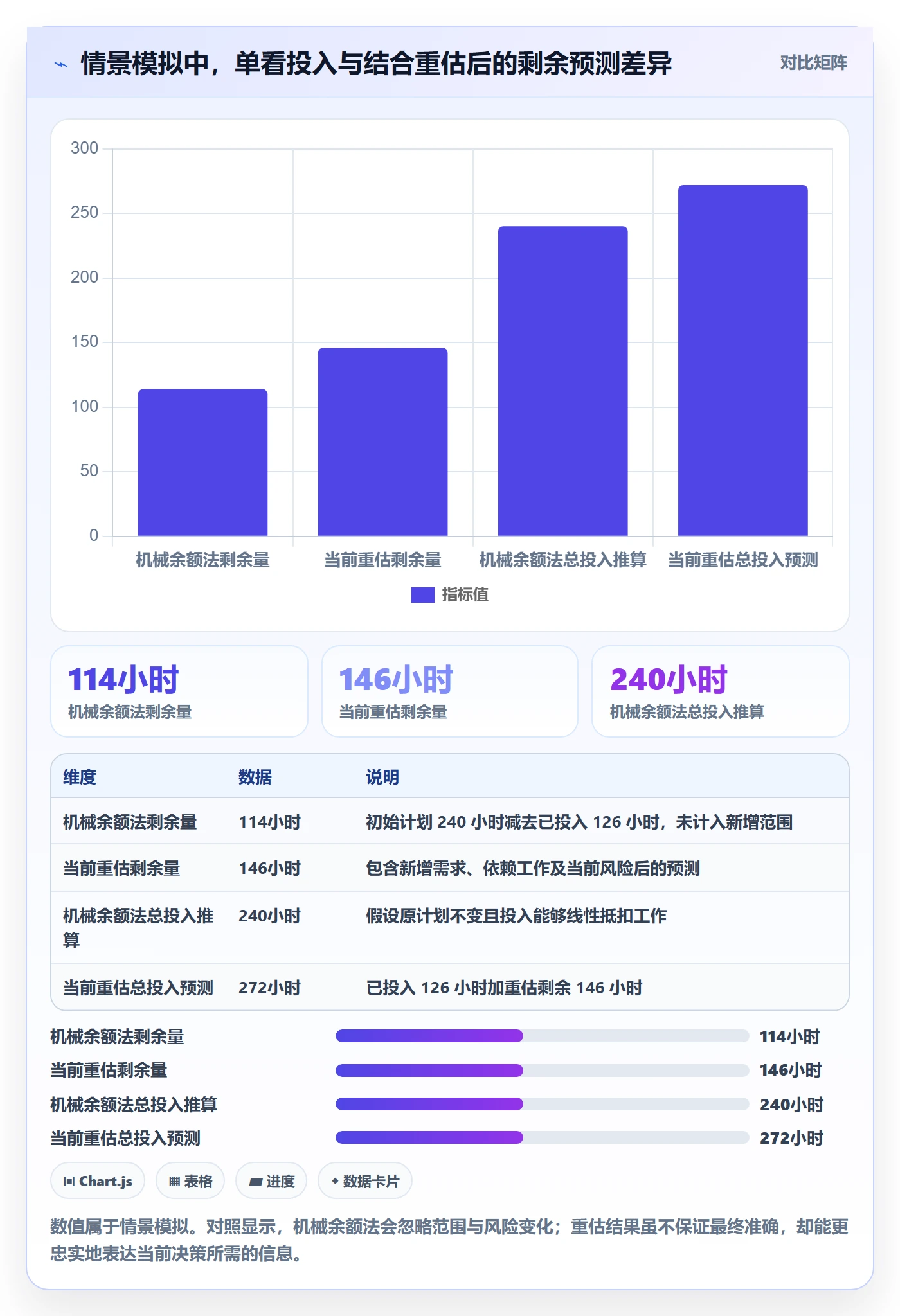The image size is (900, 1316).
Task: Click the 272小时 cell in table
Action: (270, 988)
